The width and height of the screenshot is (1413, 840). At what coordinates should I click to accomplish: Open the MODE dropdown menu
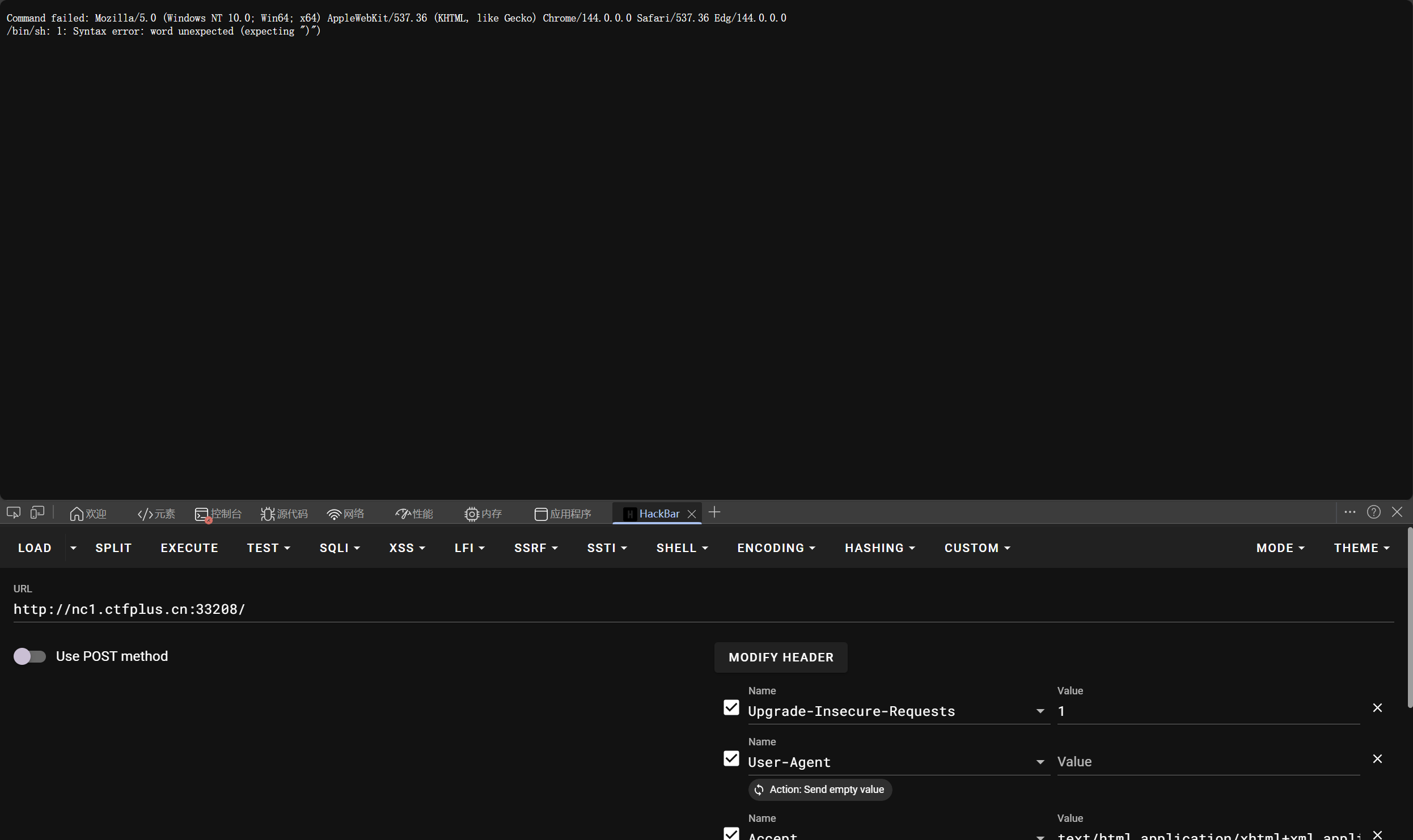tap(1280, 548)
